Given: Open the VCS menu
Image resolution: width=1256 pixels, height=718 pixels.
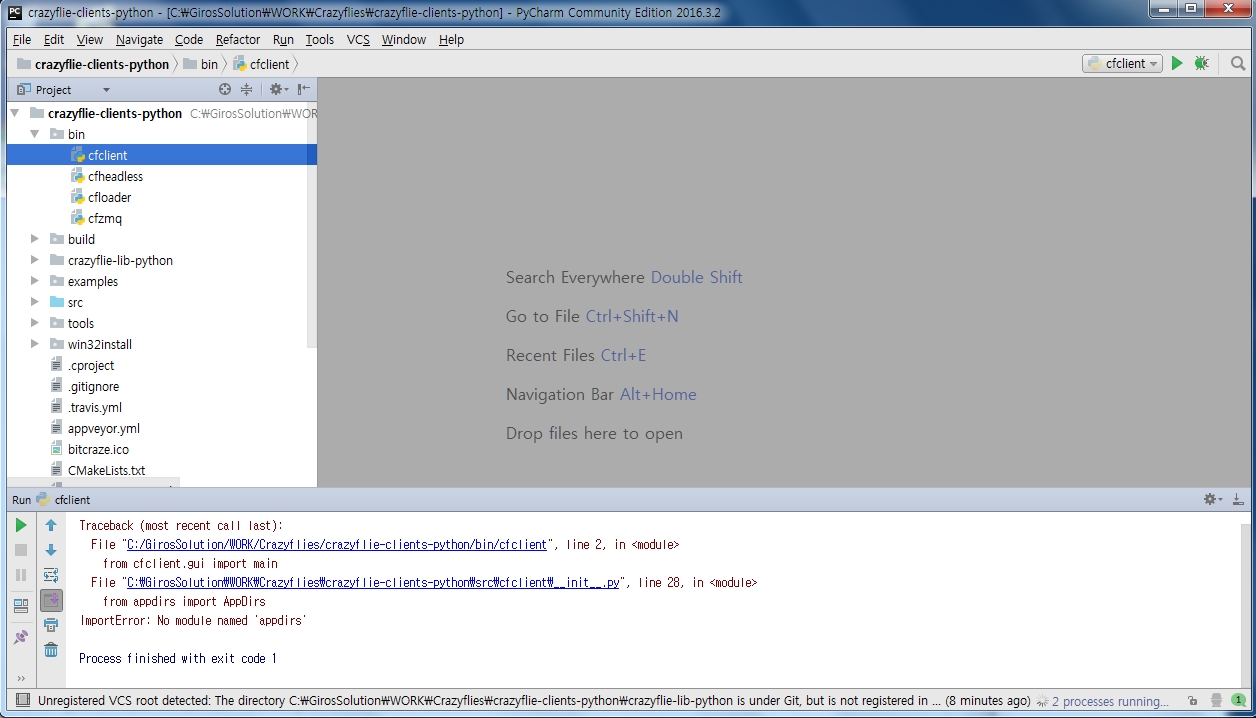Looking at the screenshot, I should tap(358, 39).
